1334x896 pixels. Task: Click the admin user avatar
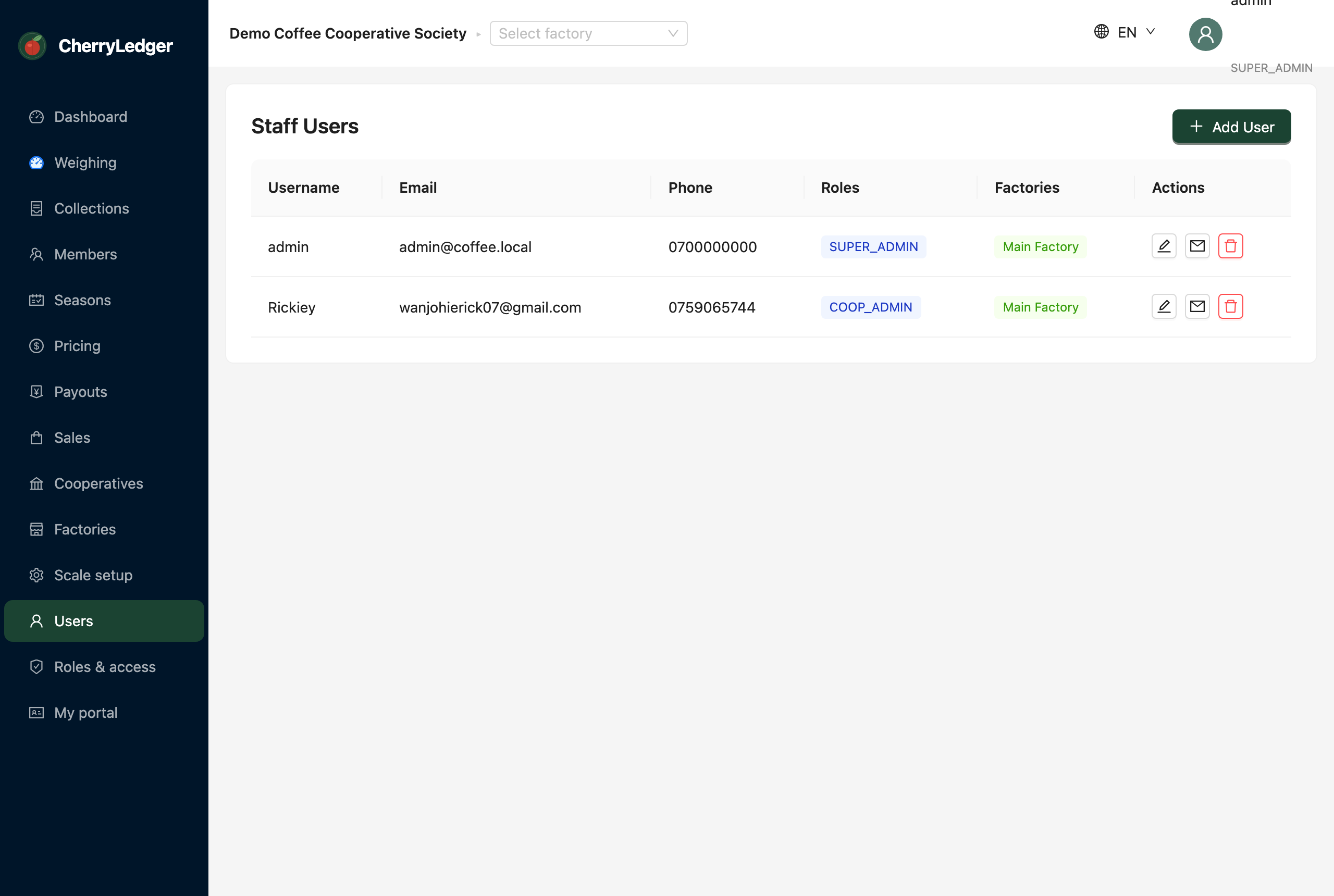click(x=1205, y=34)
